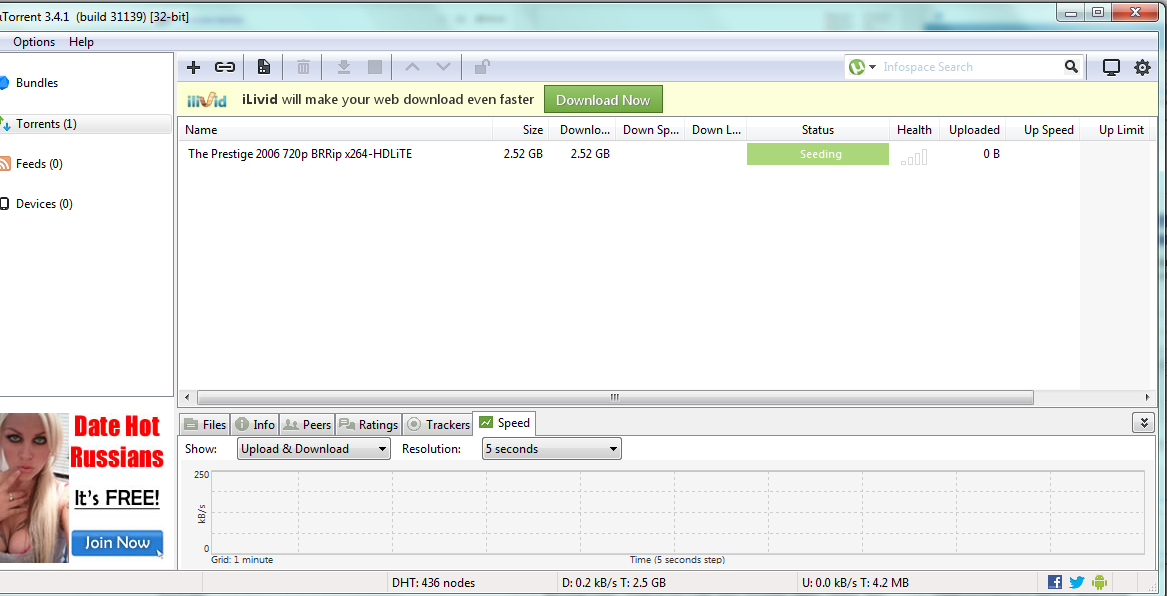Collapse the detail pane with chevron button
The image size is (1167, 596).
[x=1143, y=423]
